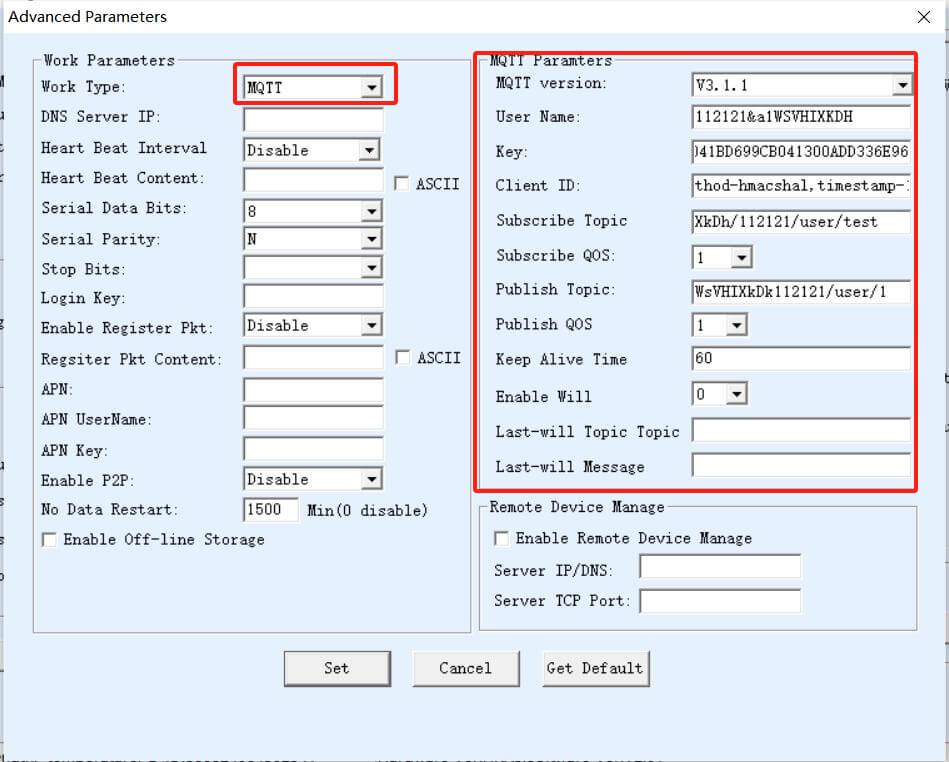This screenshot has height=762, width=949.
Task: Click the Keep Alive Time field
Action: point(801,358)
